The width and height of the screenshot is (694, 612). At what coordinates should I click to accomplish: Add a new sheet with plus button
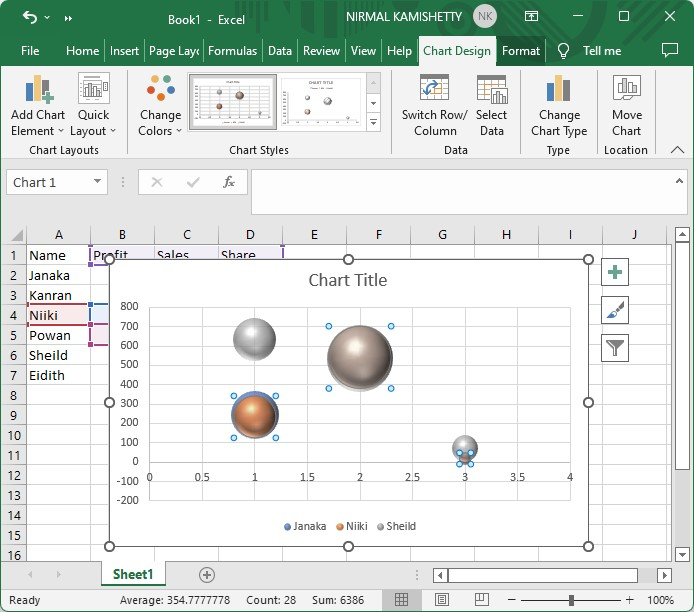207,574
